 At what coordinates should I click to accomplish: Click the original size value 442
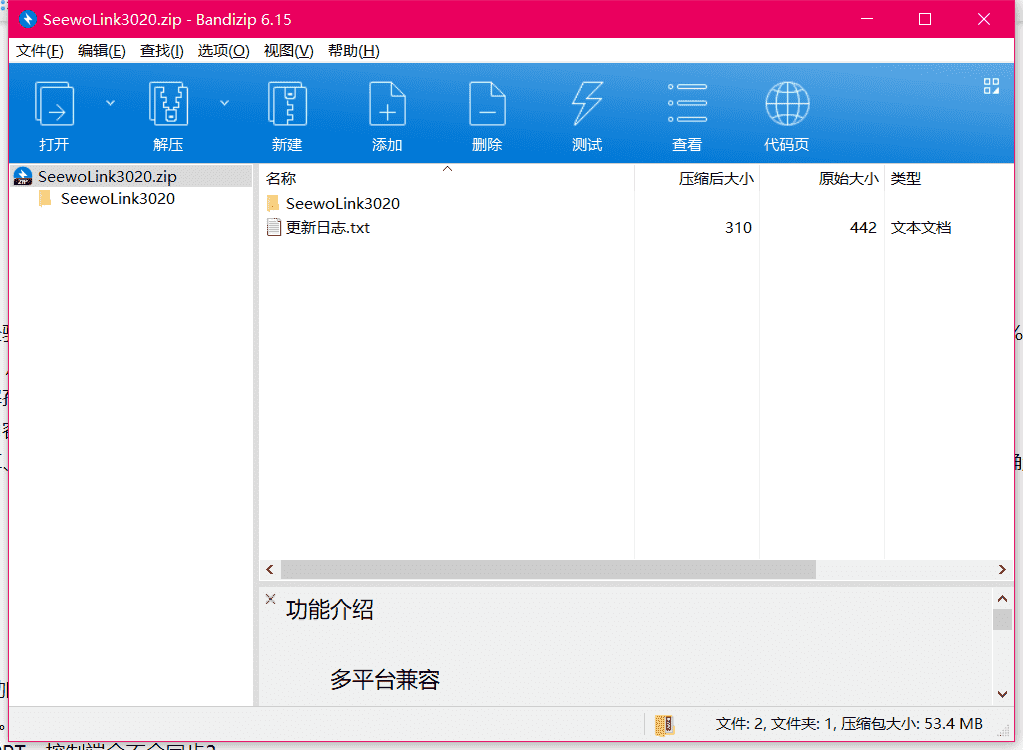[x=864, y=228]
